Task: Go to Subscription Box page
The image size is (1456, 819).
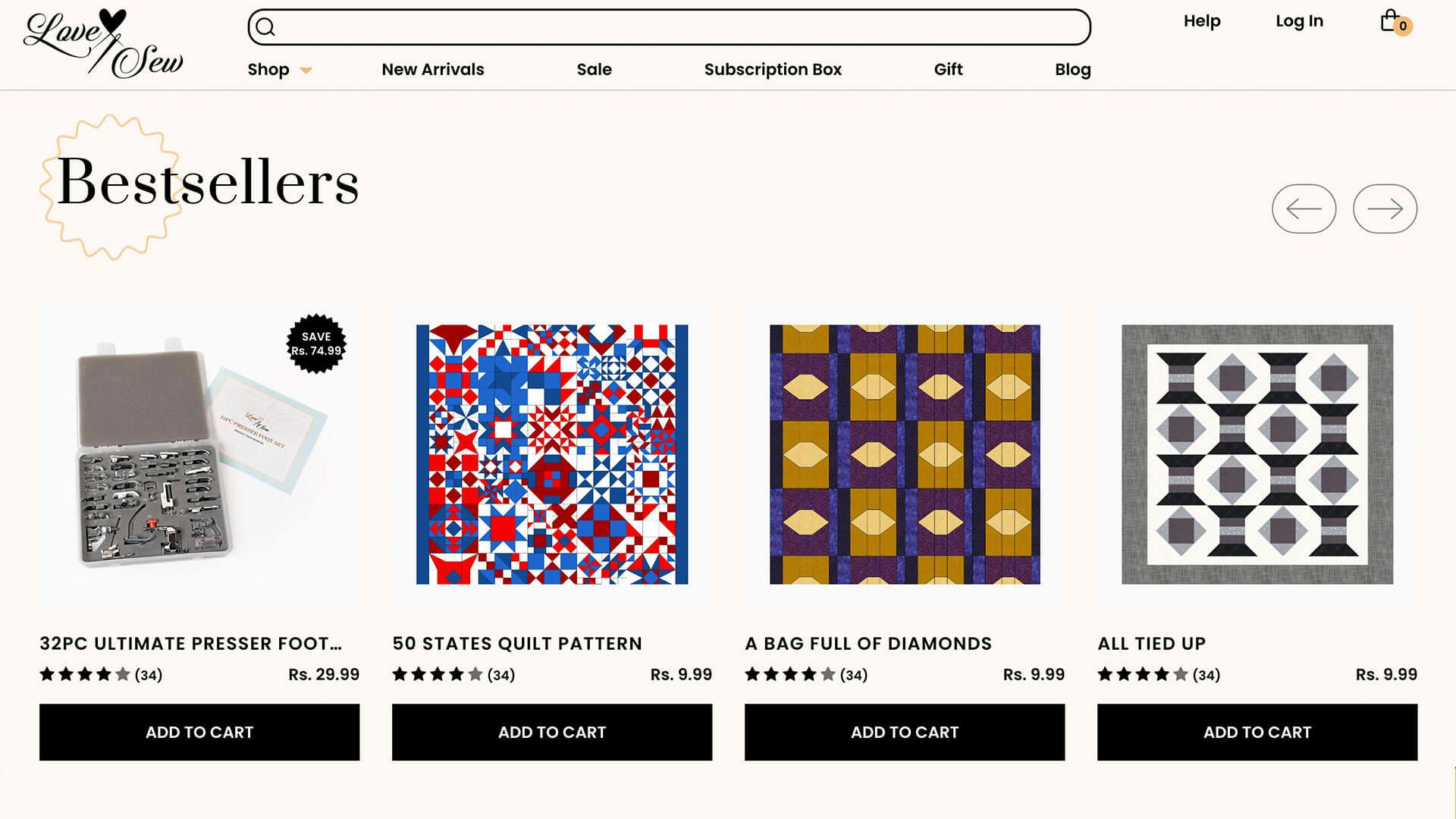Action: click(x=773, y=70)
